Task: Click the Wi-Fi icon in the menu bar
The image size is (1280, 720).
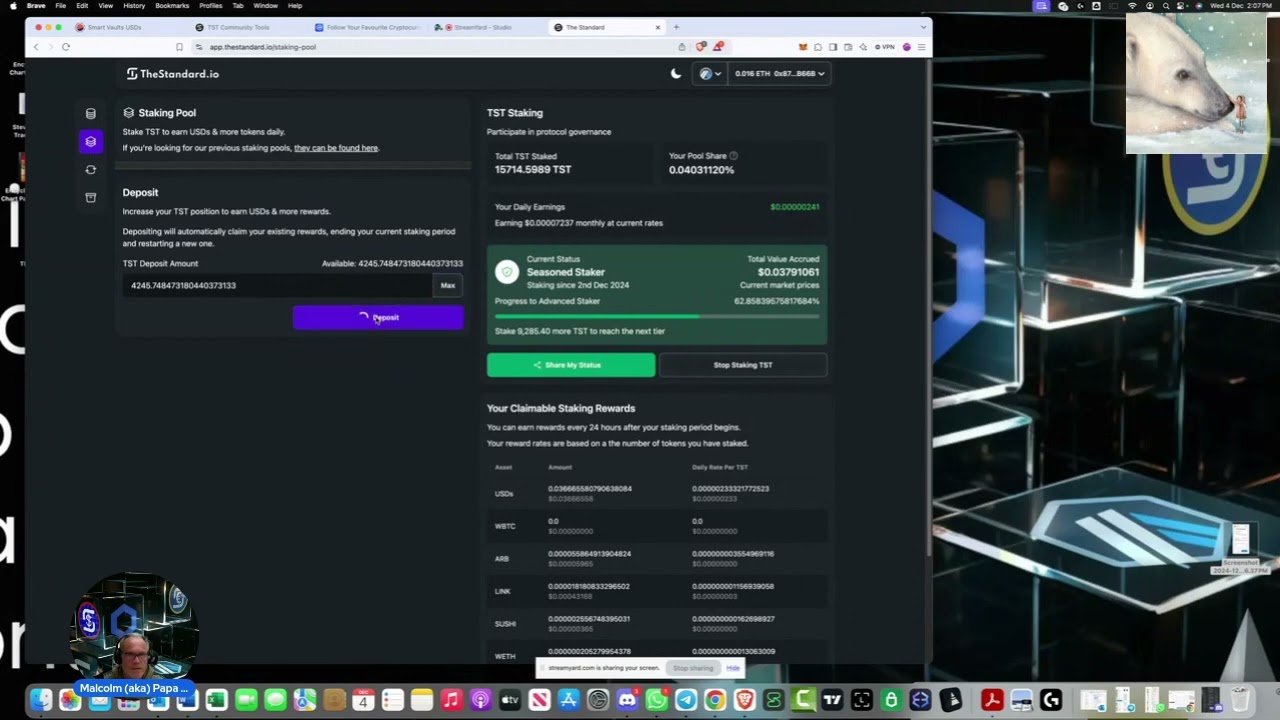Action: click(x=1132, y=6)
